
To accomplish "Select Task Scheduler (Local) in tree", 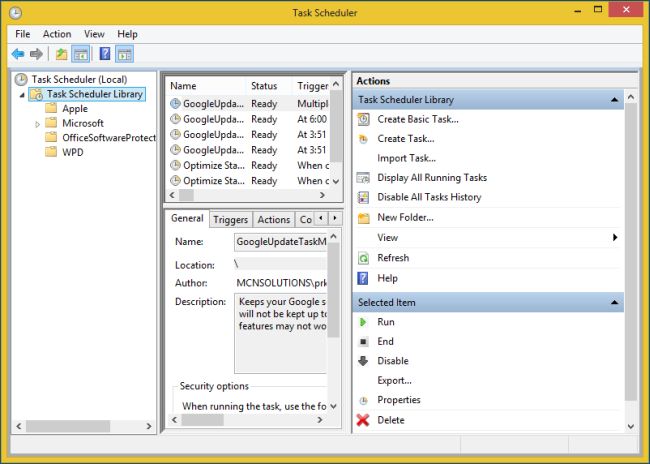I will [x=79, y=80].
